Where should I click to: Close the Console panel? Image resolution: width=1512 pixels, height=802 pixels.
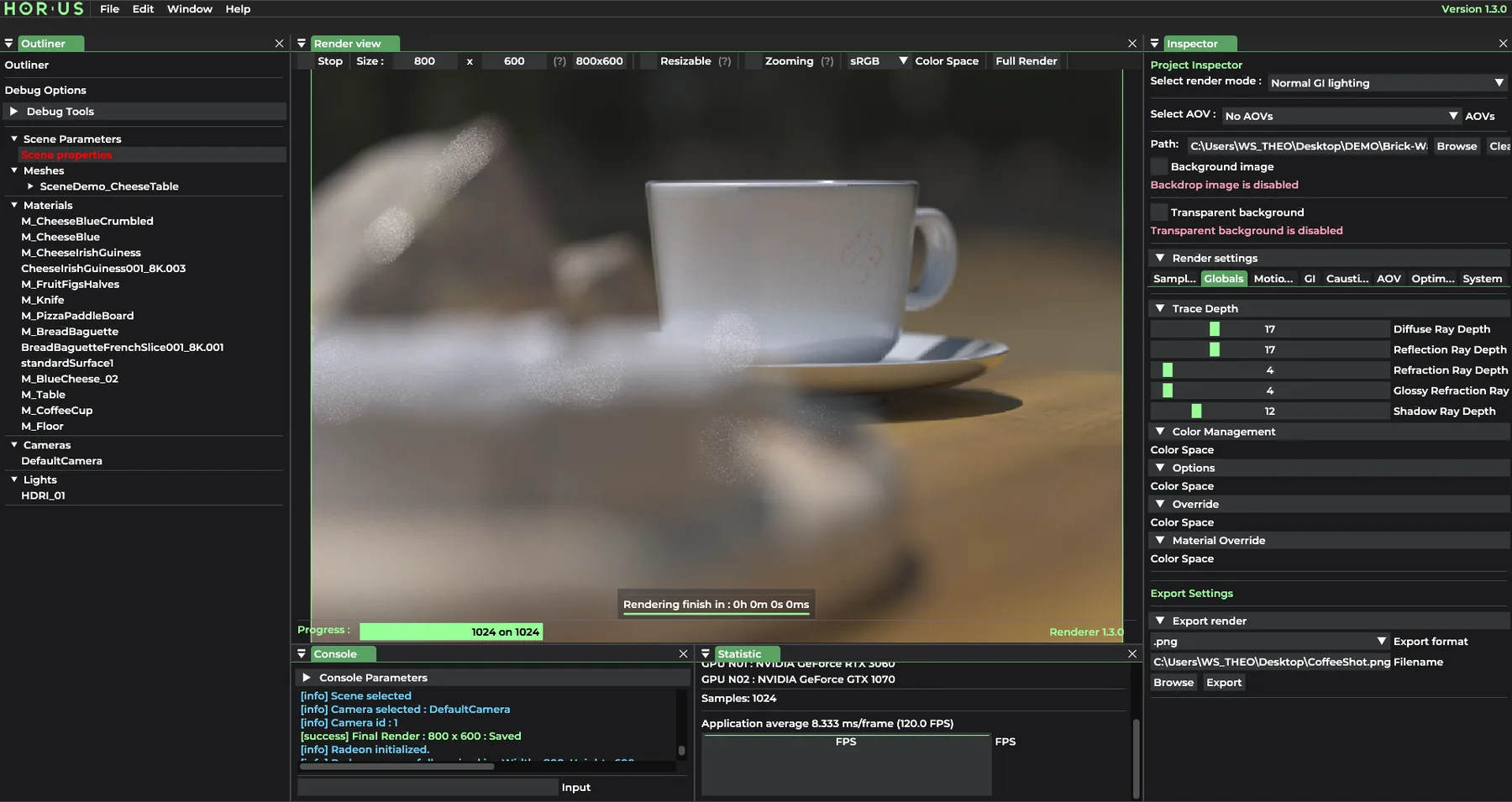pyautogui.click(x=683, y=653)
